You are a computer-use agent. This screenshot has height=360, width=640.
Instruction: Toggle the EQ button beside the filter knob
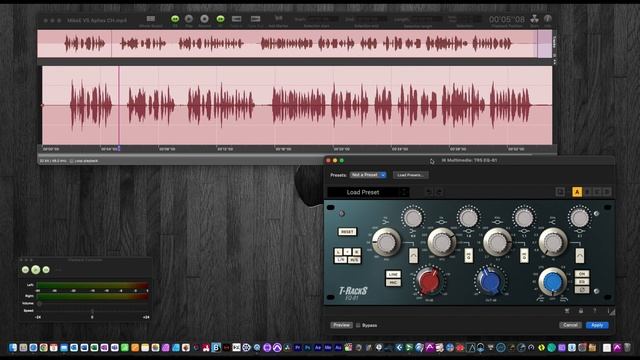pos(582,282)
